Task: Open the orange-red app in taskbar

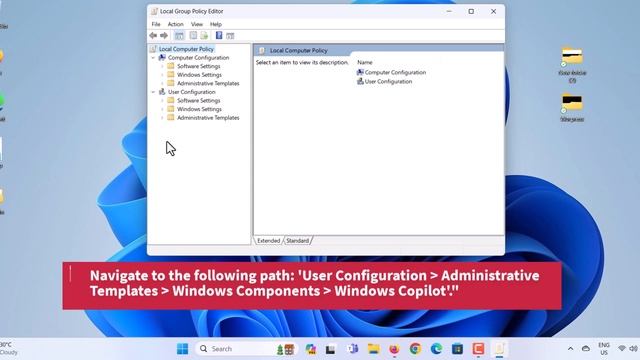Action: tap(478, 349)
